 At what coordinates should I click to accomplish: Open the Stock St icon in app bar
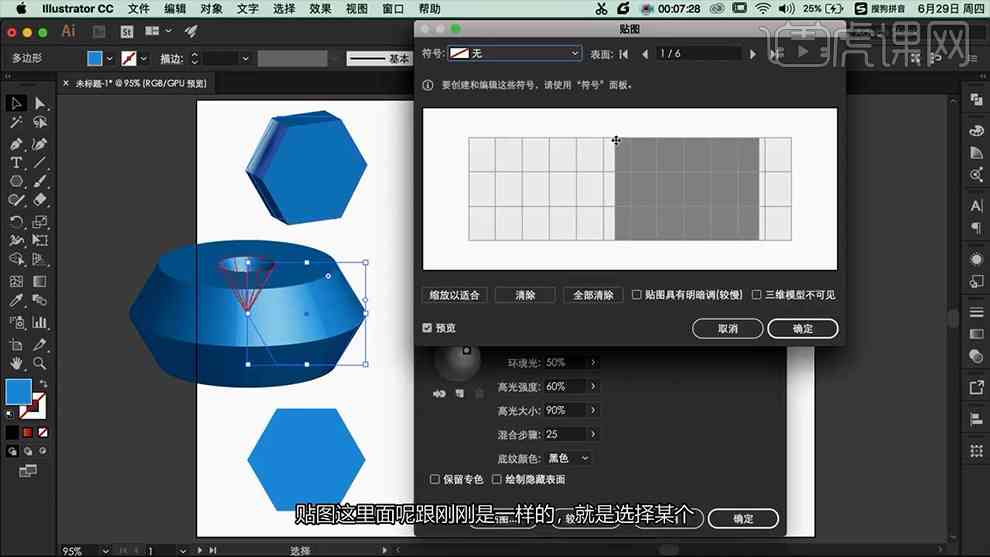[127, 32]
